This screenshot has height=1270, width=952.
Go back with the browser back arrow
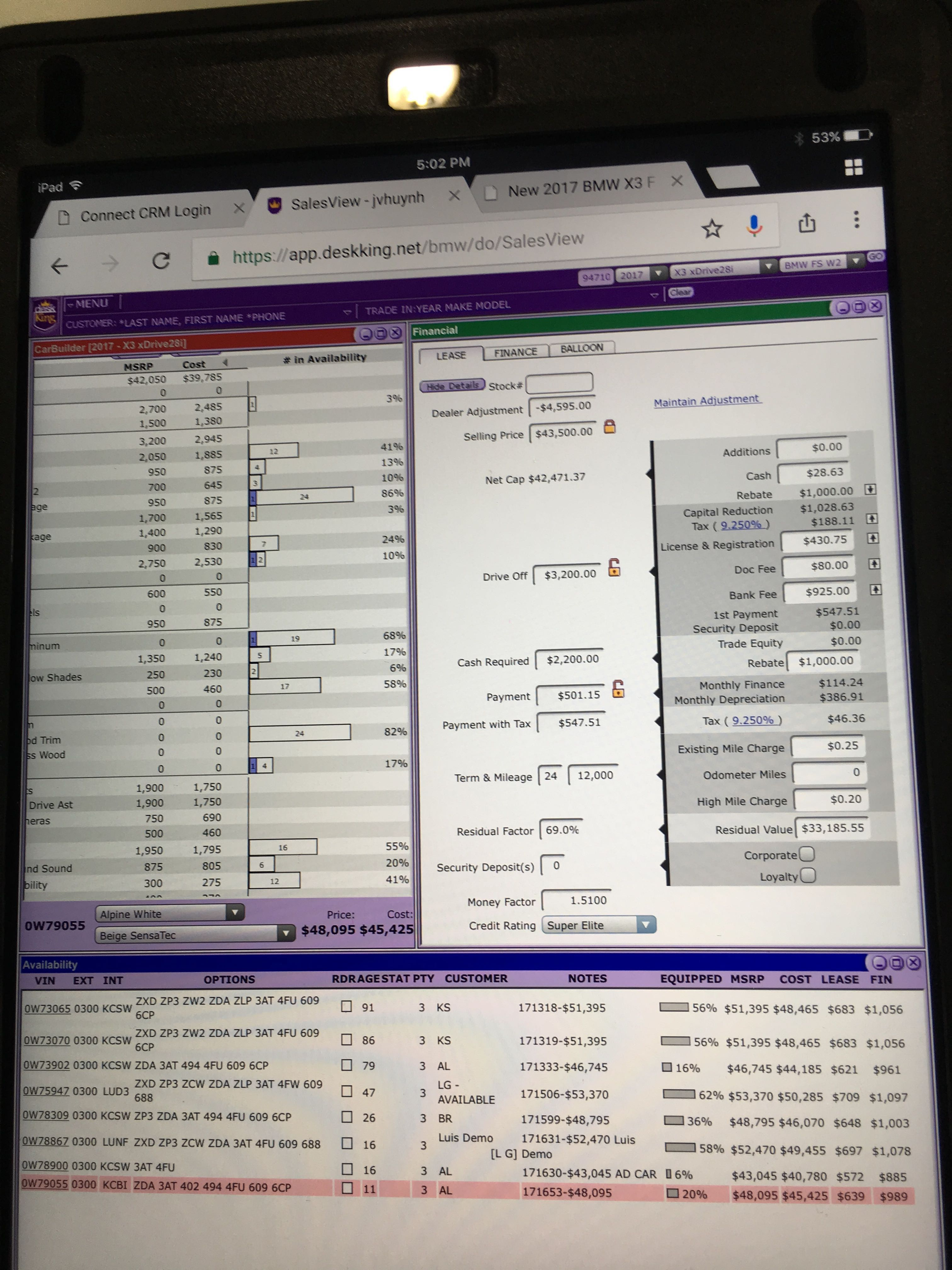[x=59, y=265]
